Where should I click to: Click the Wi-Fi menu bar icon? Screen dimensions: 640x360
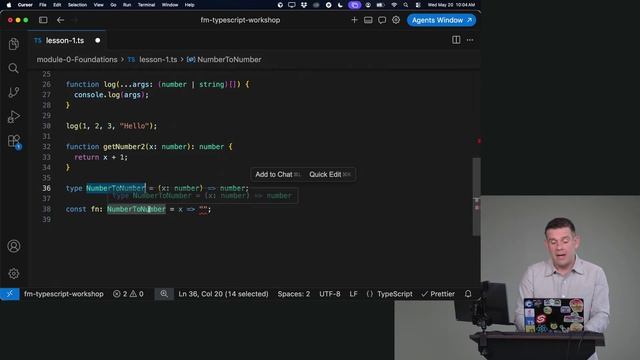pos(394,5)
